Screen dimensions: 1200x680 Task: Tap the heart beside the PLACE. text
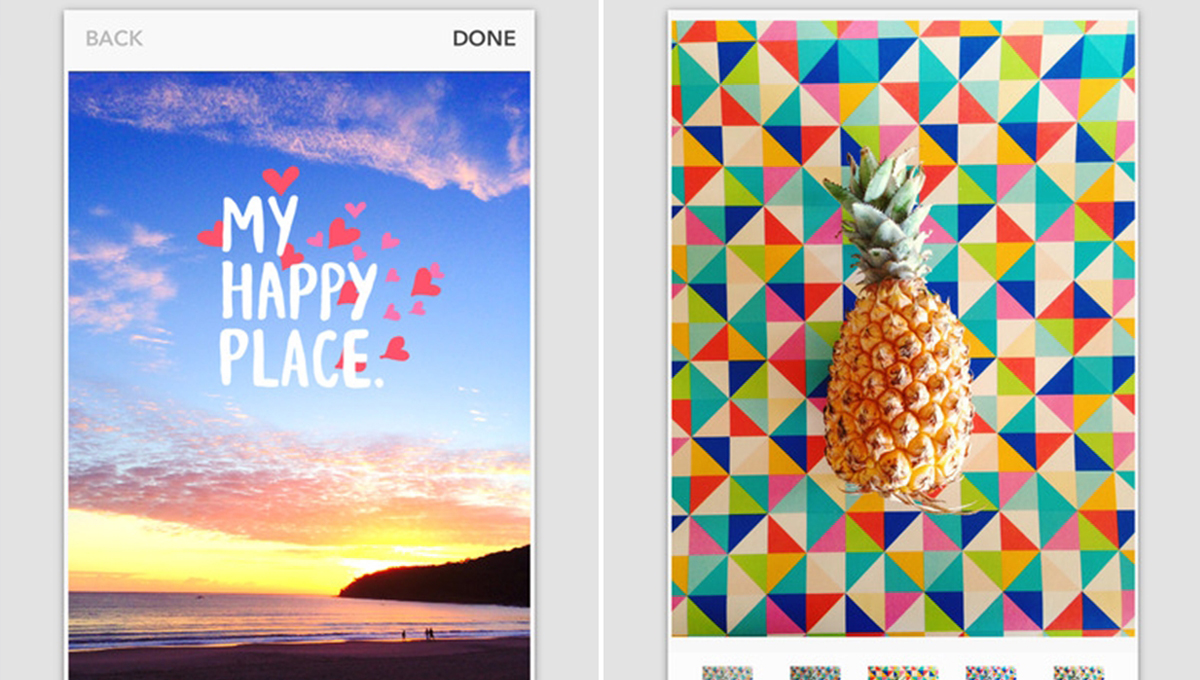[395, 348]
